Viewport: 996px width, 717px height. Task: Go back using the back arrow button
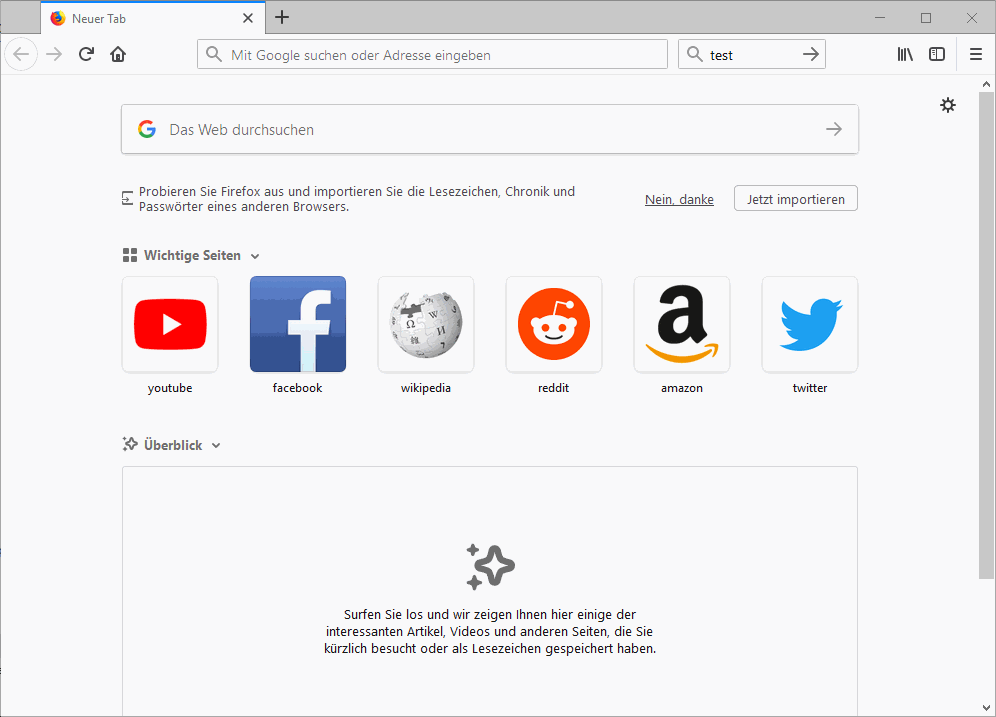(x=21, y=55)
